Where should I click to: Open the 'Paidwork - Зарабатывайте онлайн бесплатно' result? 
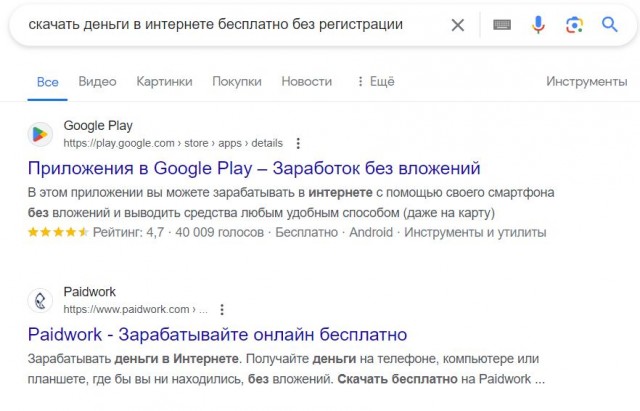[x=217, y=335]
